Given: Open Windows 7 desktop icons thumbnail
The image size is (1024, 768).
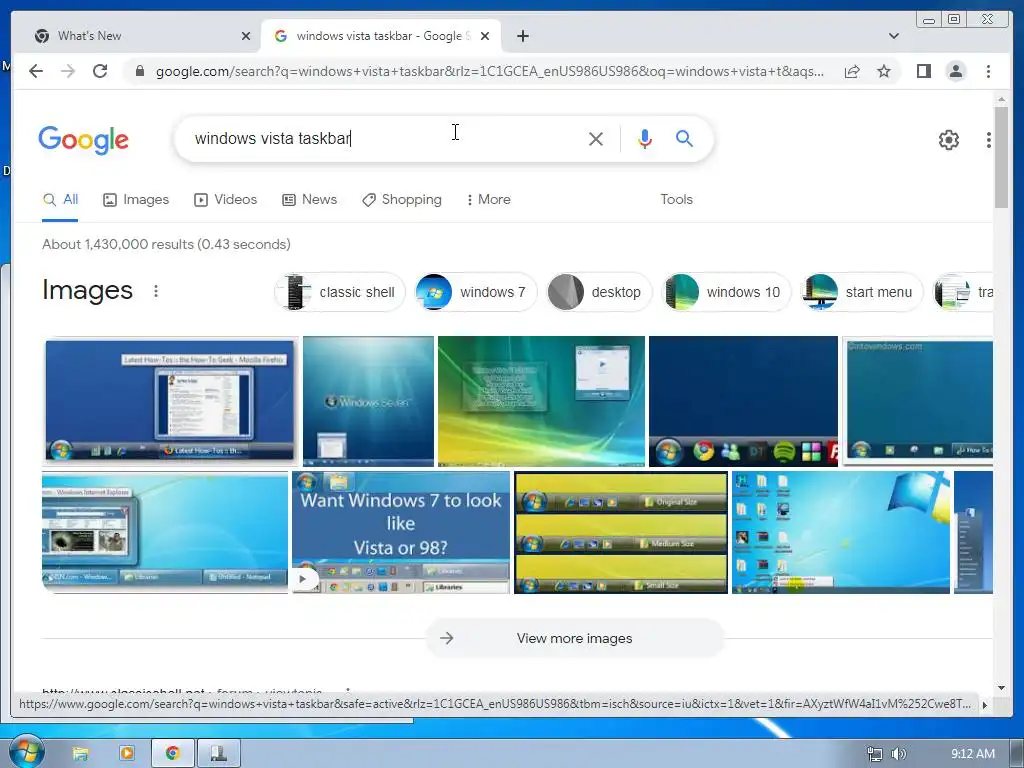Looking at the screenshot, I should tap(841, 532).
